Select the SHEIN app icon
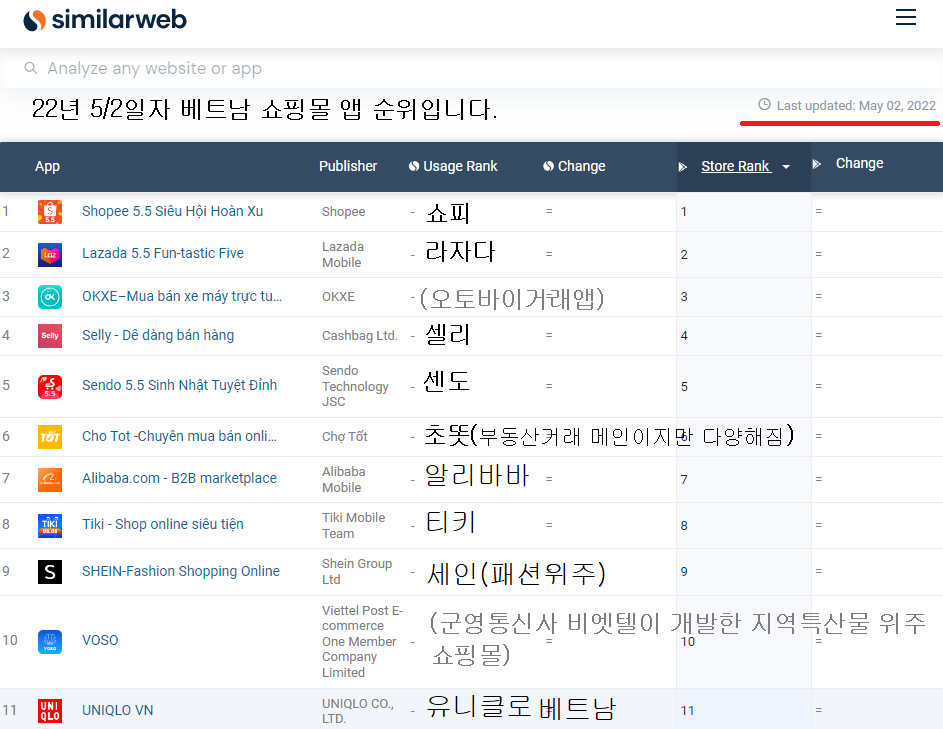The height and width of the screenshot is (729, 943). point(49,571)
